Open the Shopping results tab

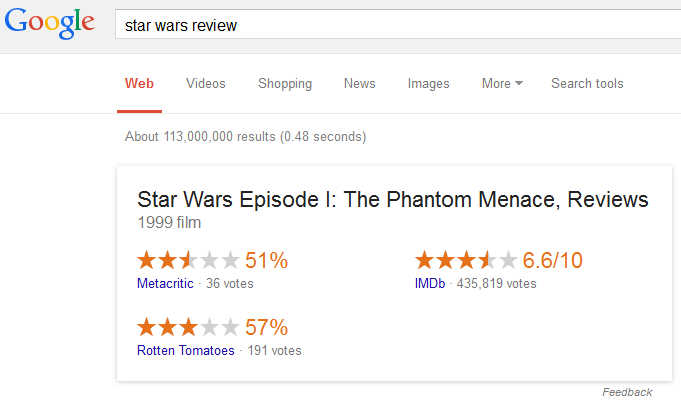tap(285, 84)
